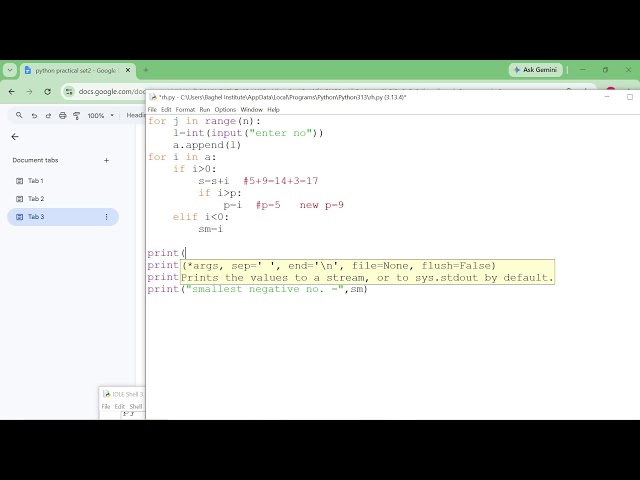
Task: Click the comment '#5+9=14+3=17'
Action: click(281, 181)
